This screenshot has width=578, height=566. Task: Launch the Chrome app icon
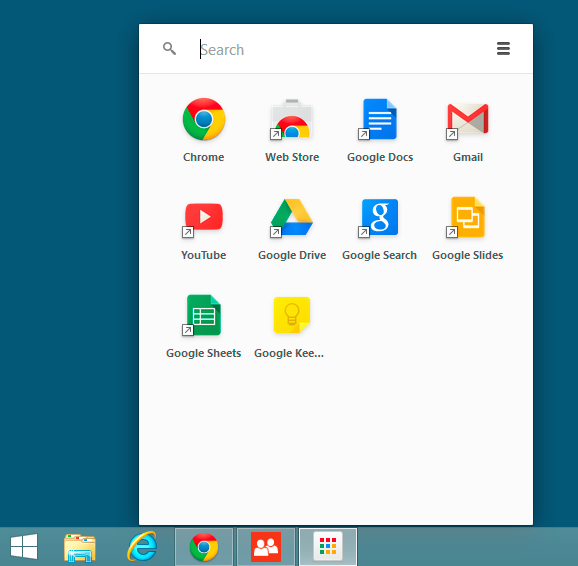[204, 119]
